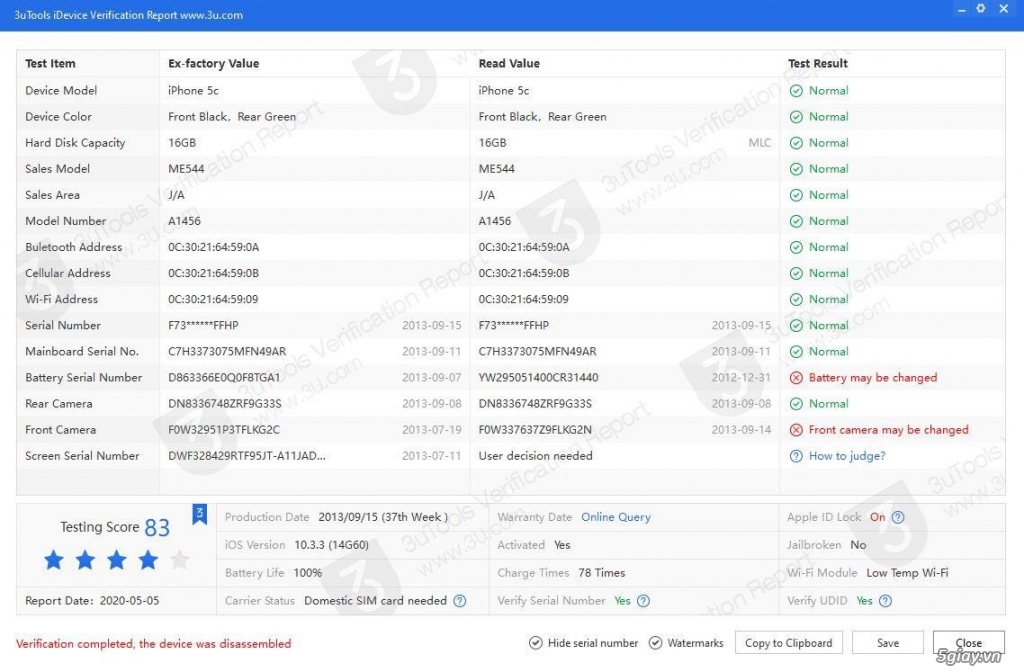Click Report Date 2020-05-05 text

click(x=92, y=601)
